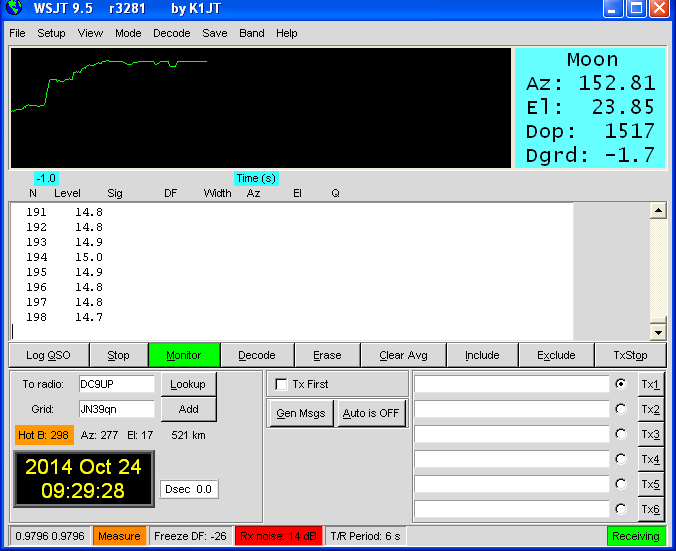The image size is (676, 551).
Task: Look up callsign with Lookup button
Action: [x=188, y=384]
